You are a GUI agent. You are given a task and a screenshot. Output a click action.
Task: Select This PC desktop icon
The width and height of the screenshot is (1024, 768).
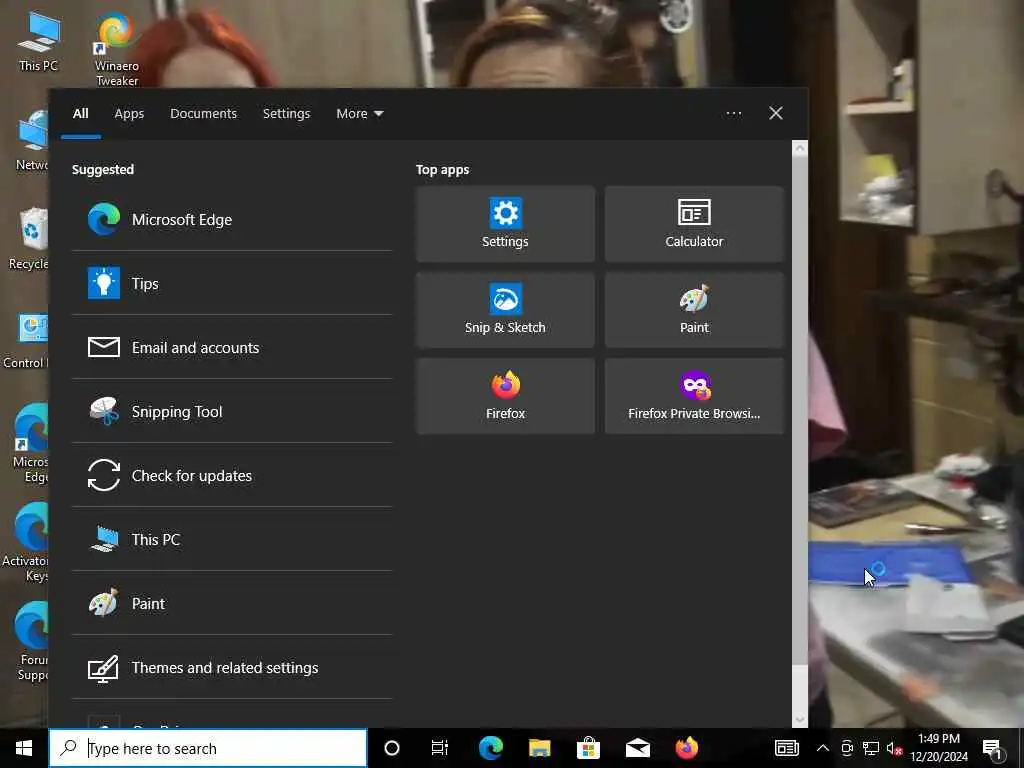pyautogui.click(x=39, y=41)
